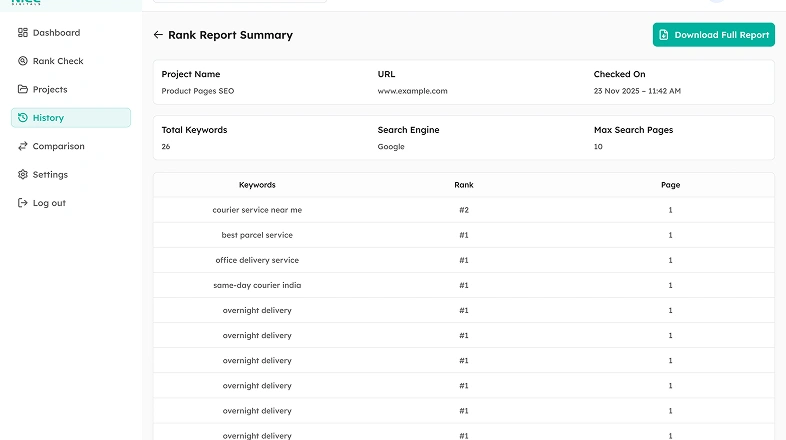Select the 'best parcel service' keyword row
Screen dimensions: 786x440
point(257,235)
